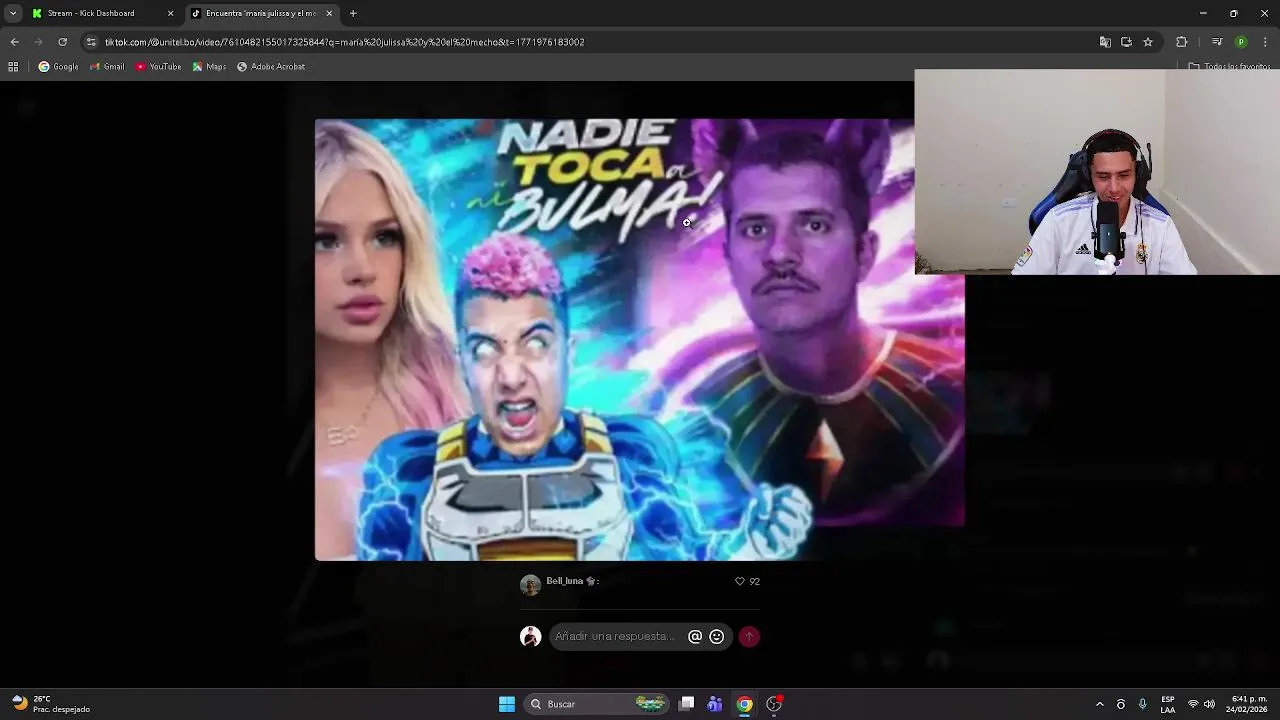1280x720 pixels.
Task: Open the Maps bookmark
Action: [209, 67]
